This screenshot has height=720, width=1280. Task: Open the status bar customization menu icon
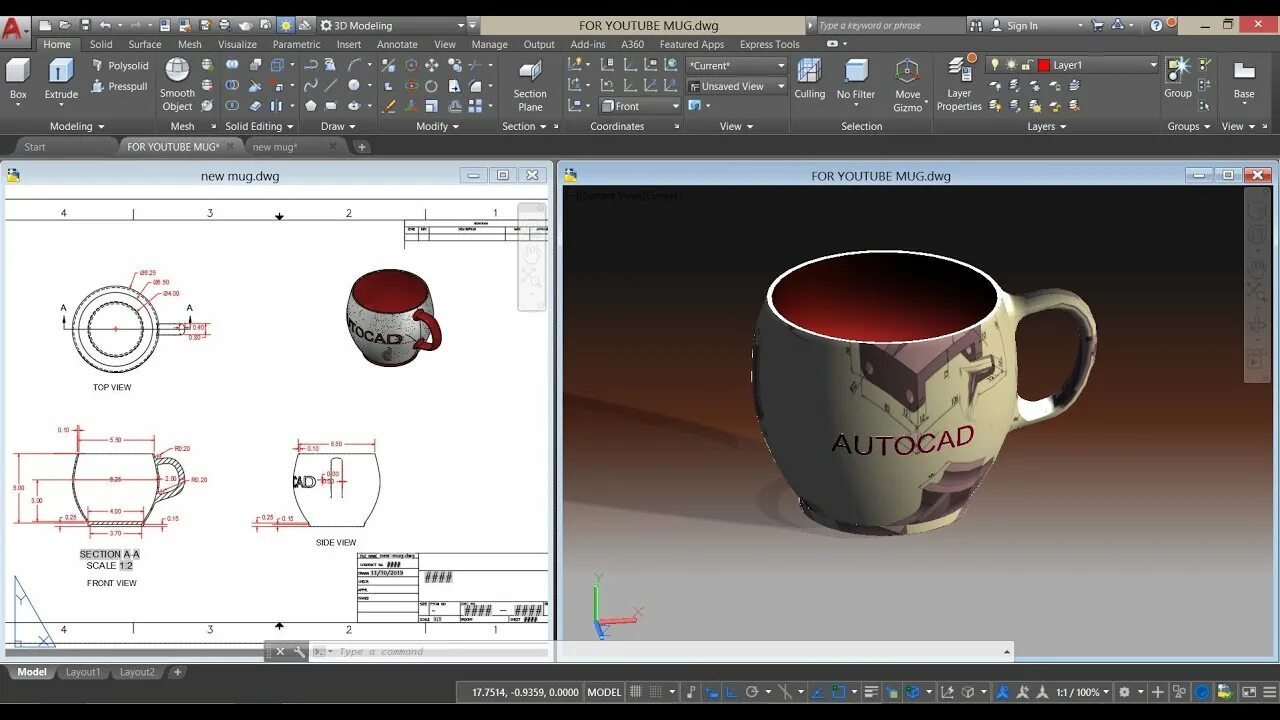point(1268,692)
